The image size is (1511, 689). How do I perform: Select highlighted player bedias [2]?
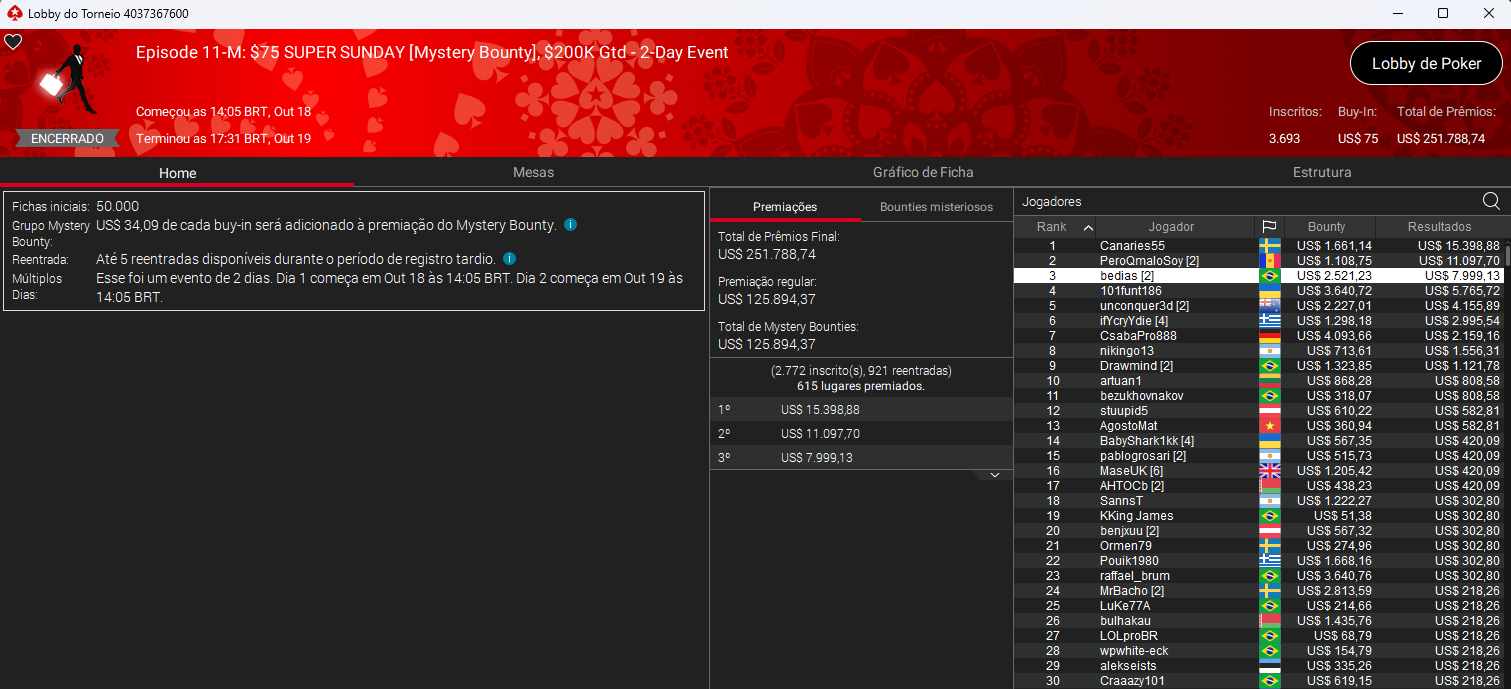click(1260, 276)
